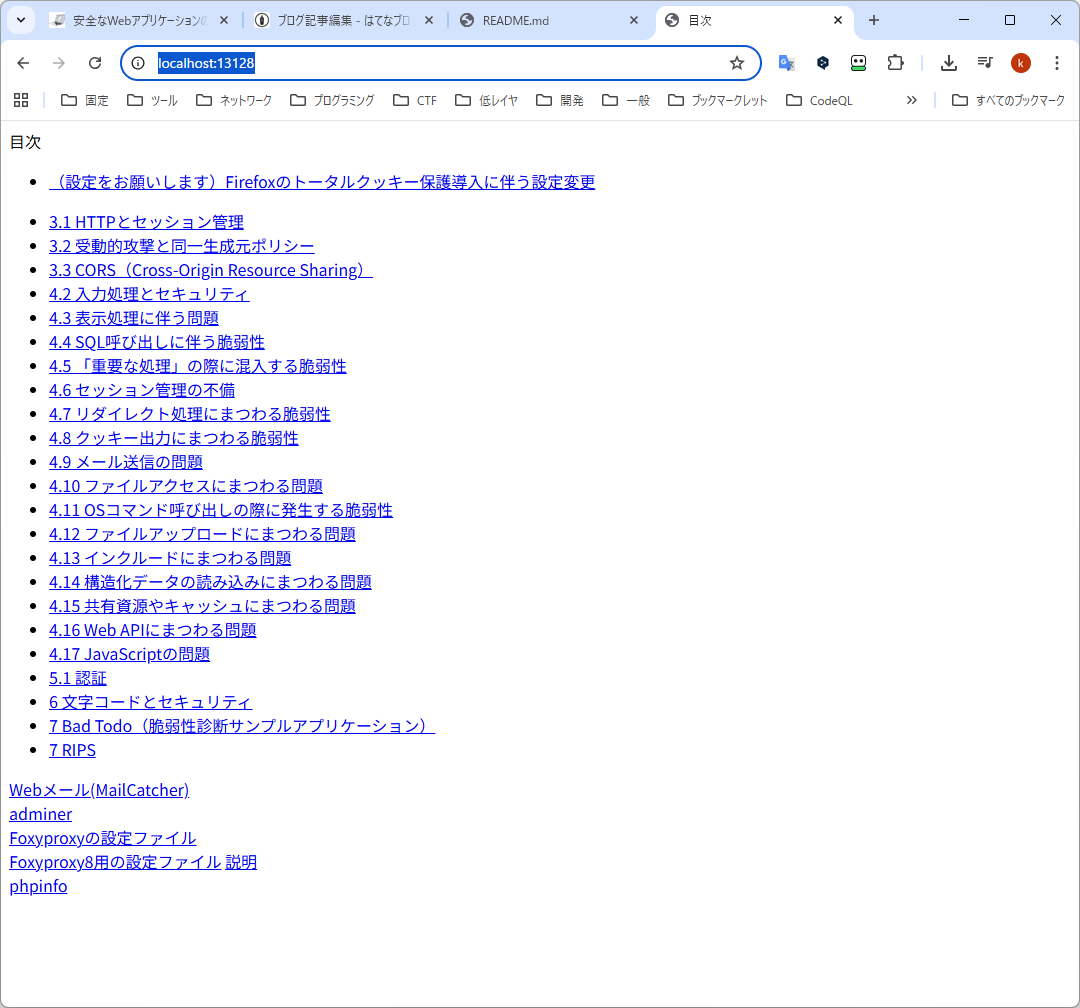
Task: Open the phpinfo link
Action: pyautogui.click(x=39, y=886)
